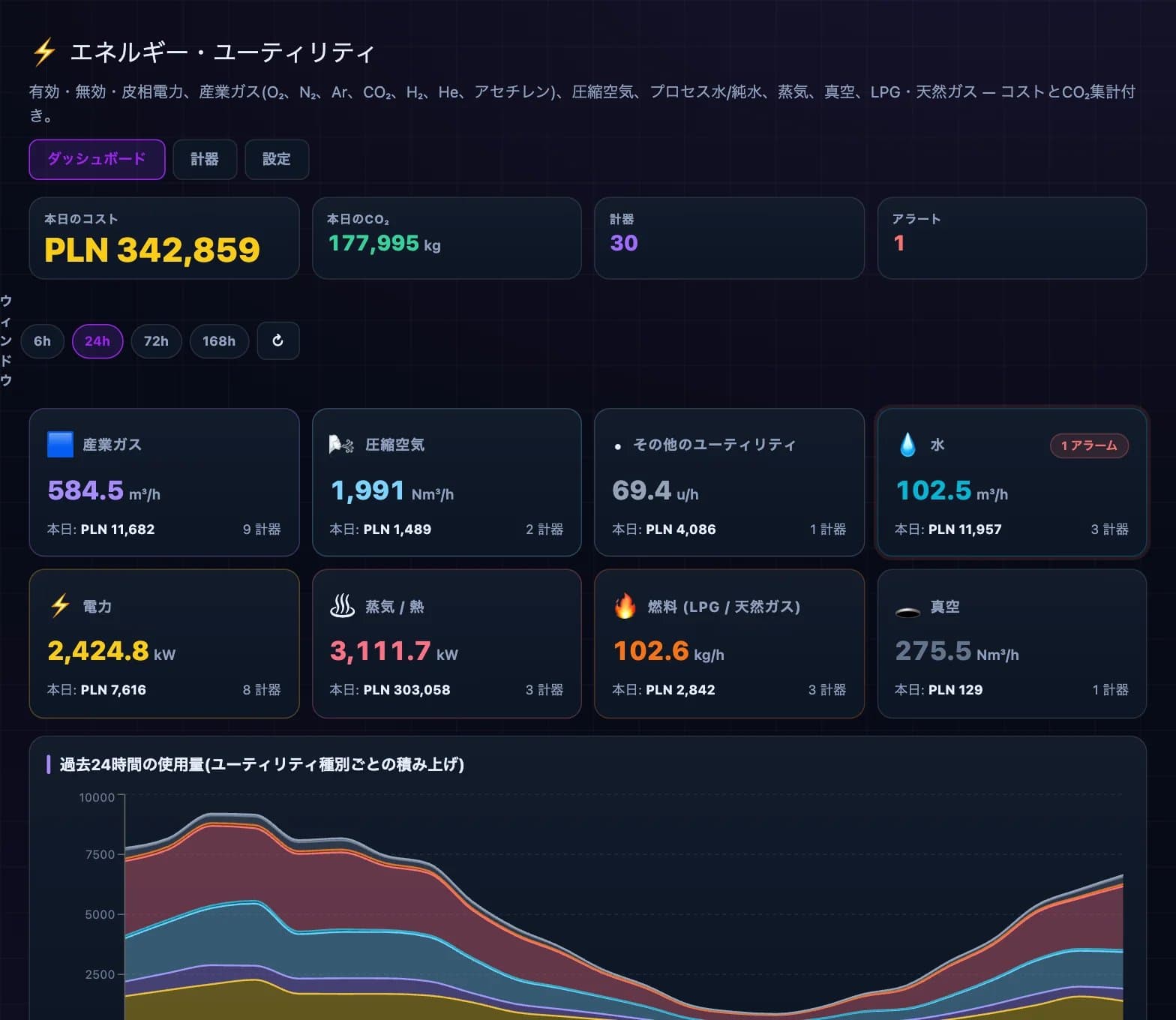Open the 燃料 (LPG / 天然ガス) card
The width and height of the screenshot is (1176, 1020).
click(x=729, y=643)
